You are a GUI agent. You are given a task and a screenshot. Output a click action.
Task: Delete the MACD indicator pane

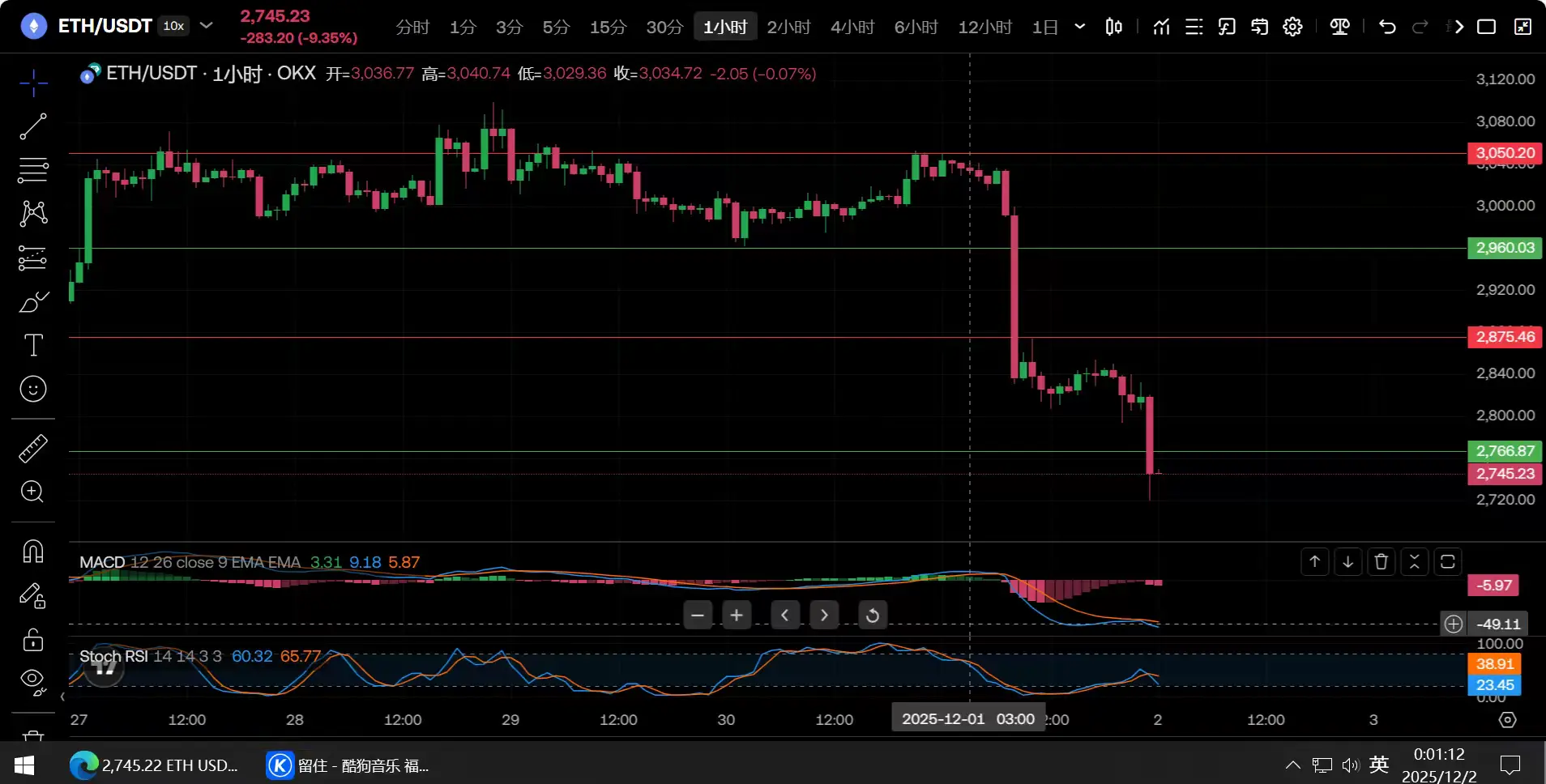1382,561
